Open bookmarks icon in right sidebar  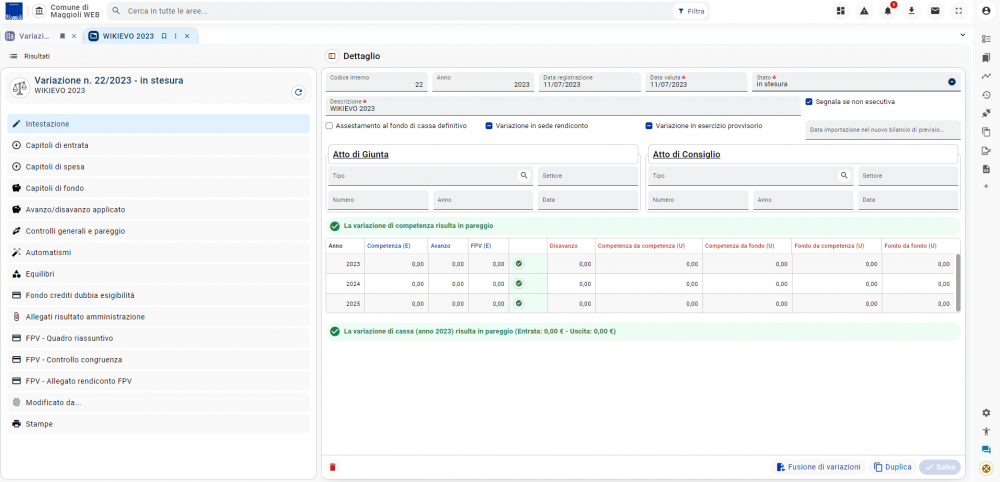click(x=986, y=57)
